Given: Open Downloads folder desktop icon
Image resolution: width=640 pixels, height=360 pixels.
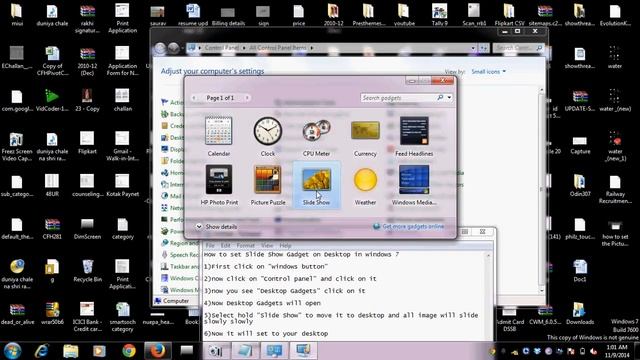Looking at the screenshot, I should pos(580,313).
